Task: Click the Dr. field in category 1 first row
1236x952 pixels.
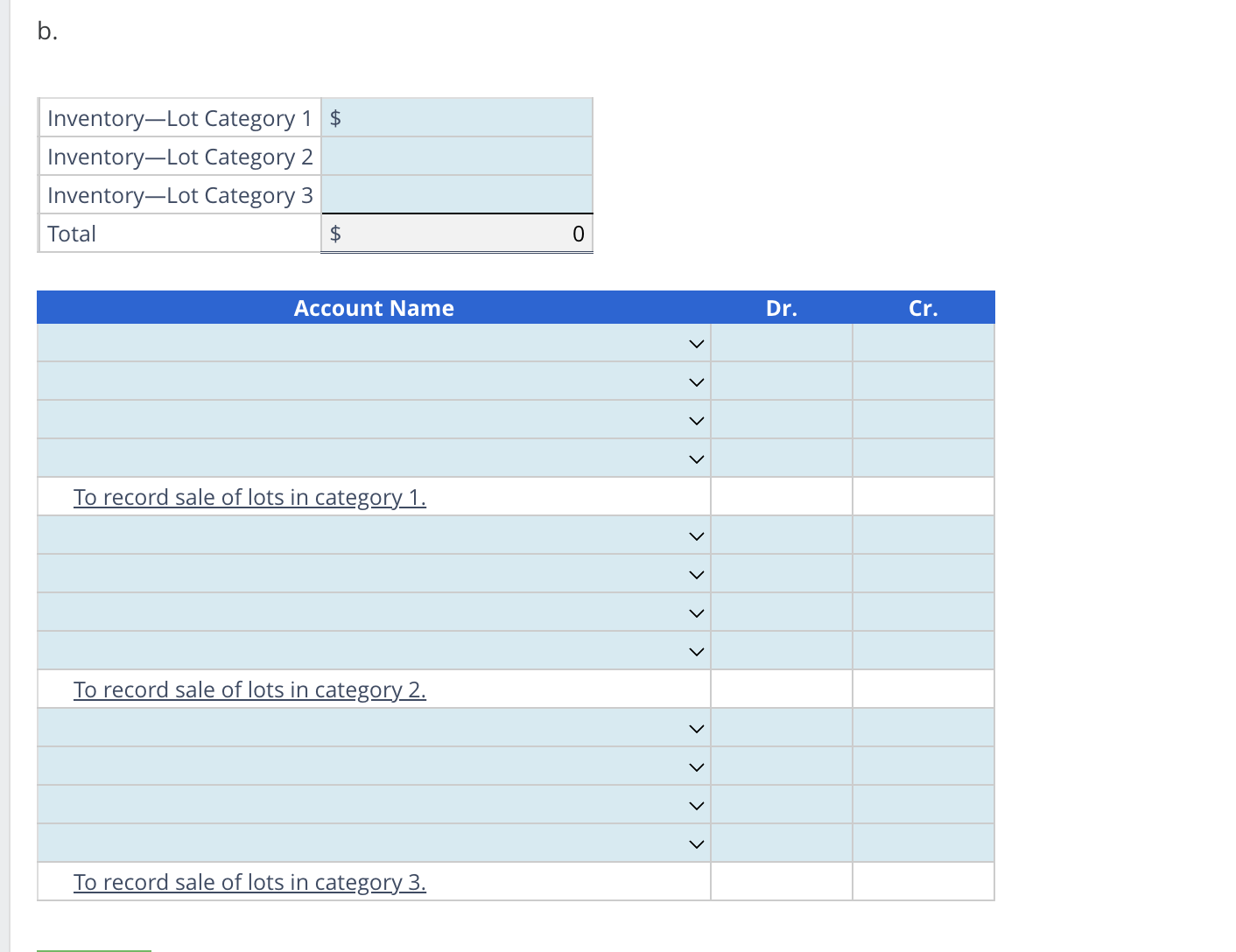Action: click(782, 343)
